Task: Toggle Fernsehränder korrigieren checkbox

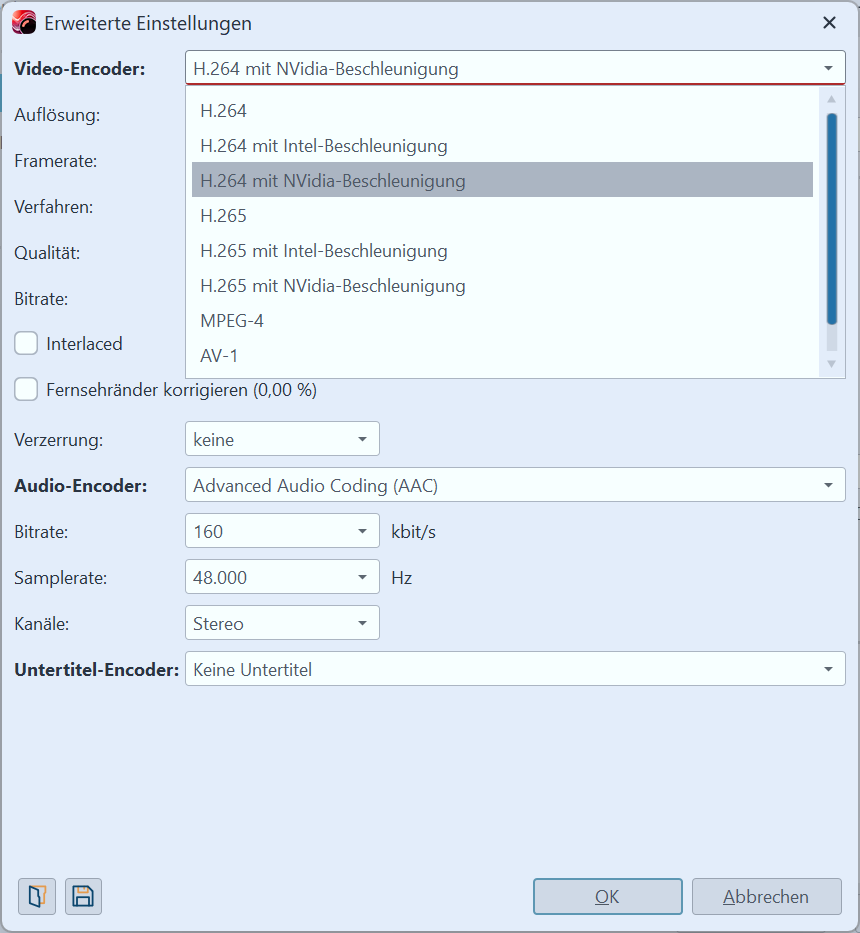Action: (x=27, y=390)
